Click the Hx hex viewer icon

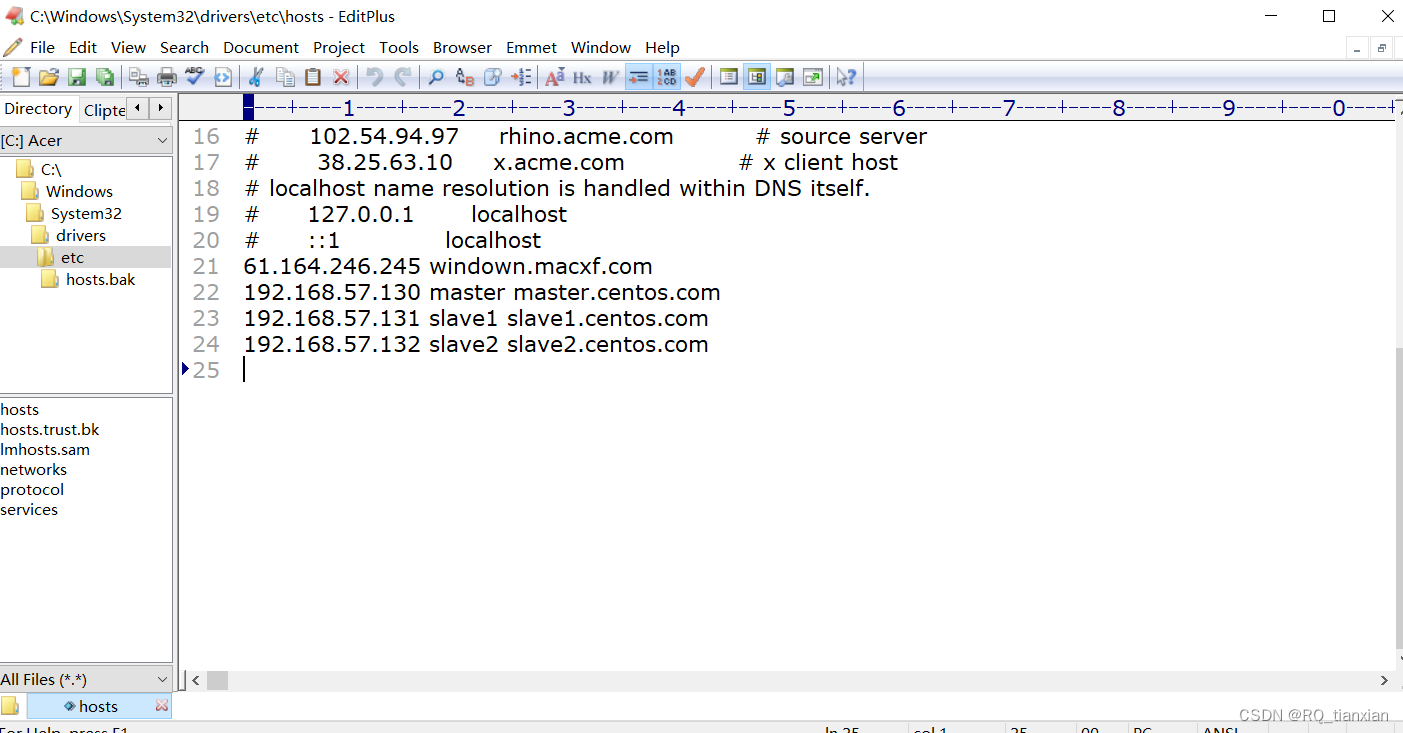(x=582, y=77)
